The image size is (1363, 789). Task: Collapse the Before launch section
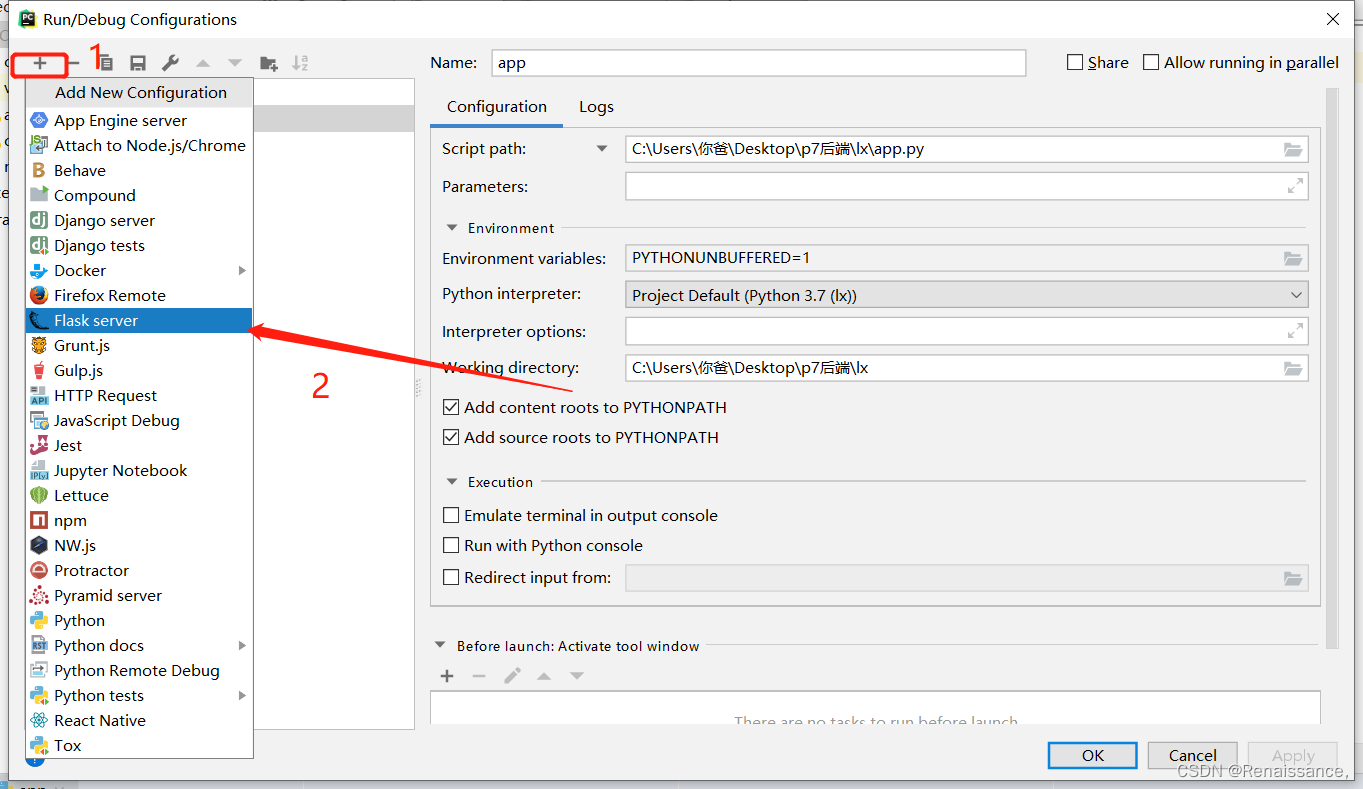pos(441,646)
